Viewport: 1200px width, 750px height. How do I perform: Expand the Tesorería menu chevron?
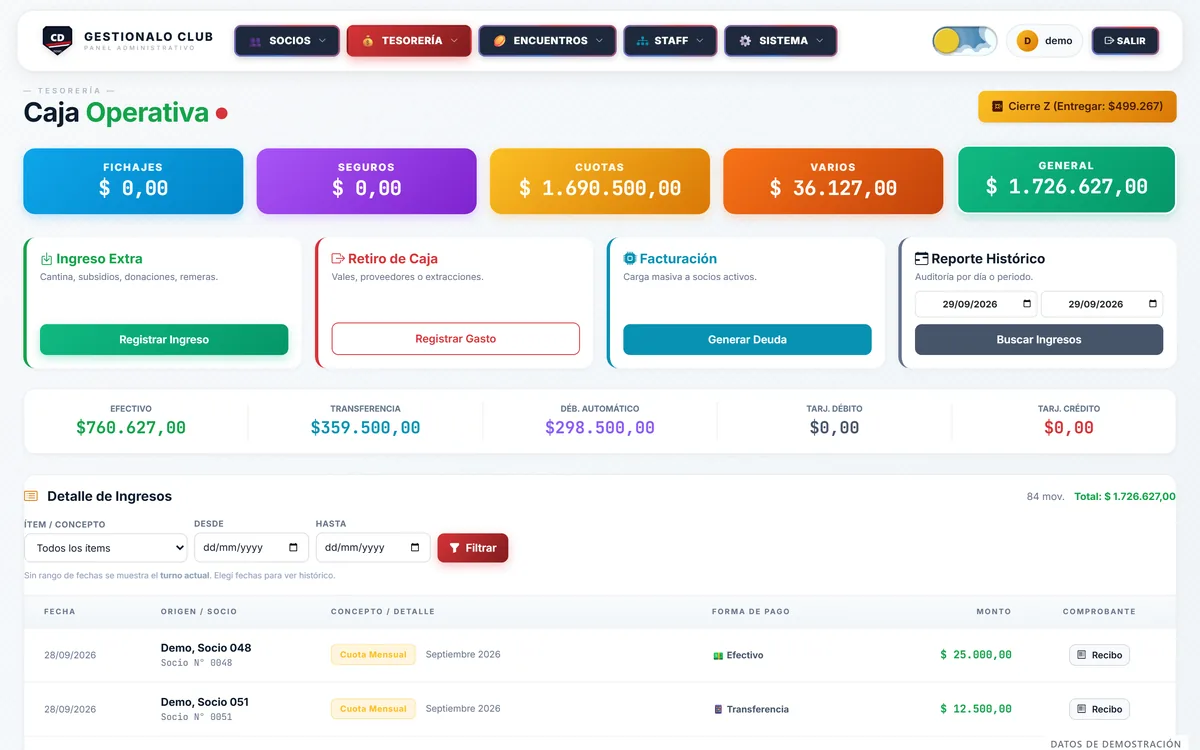pos(454,41)
